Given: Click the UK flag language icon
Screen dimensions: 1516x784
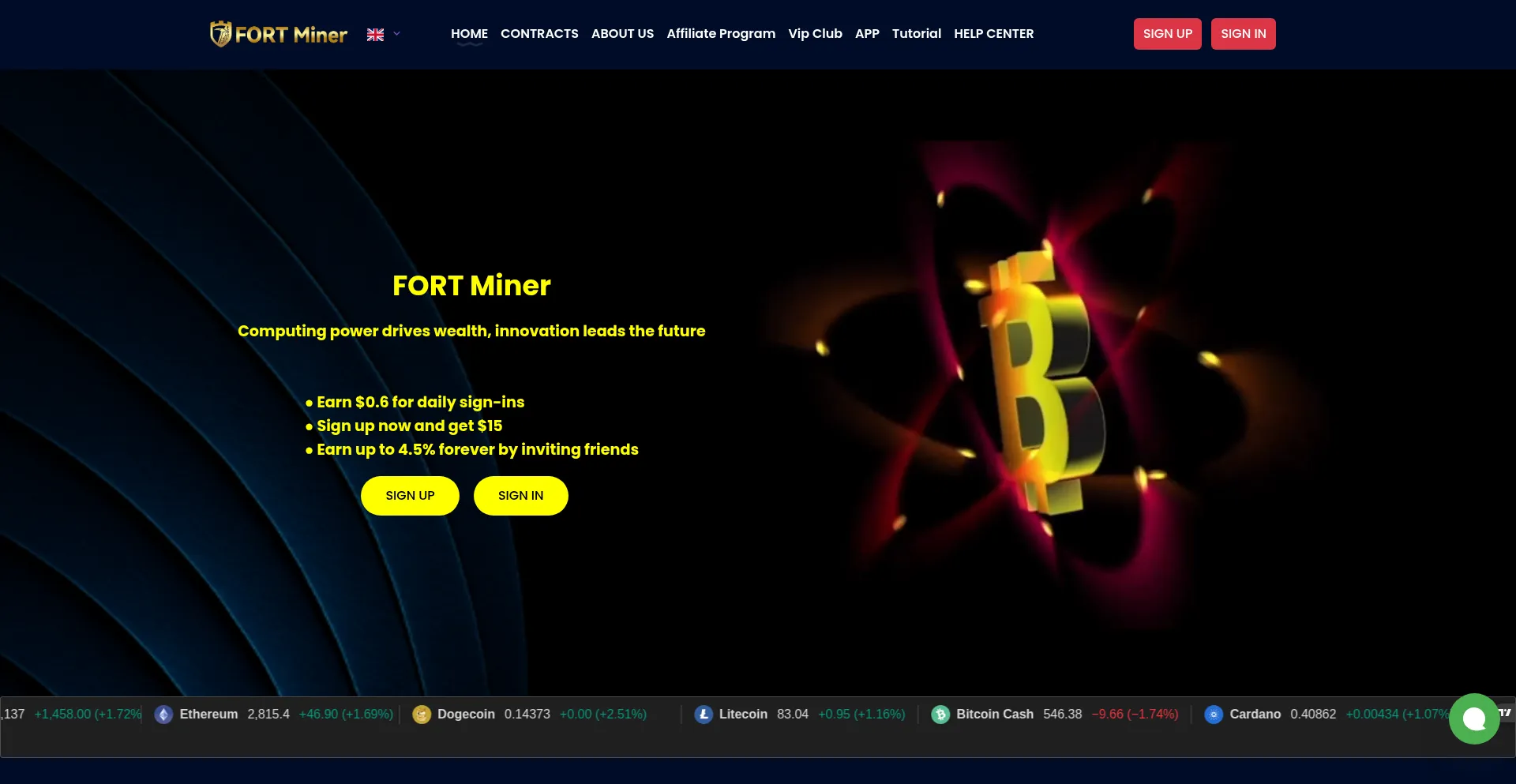Looking at the screenshot, I should click(375, 35).
